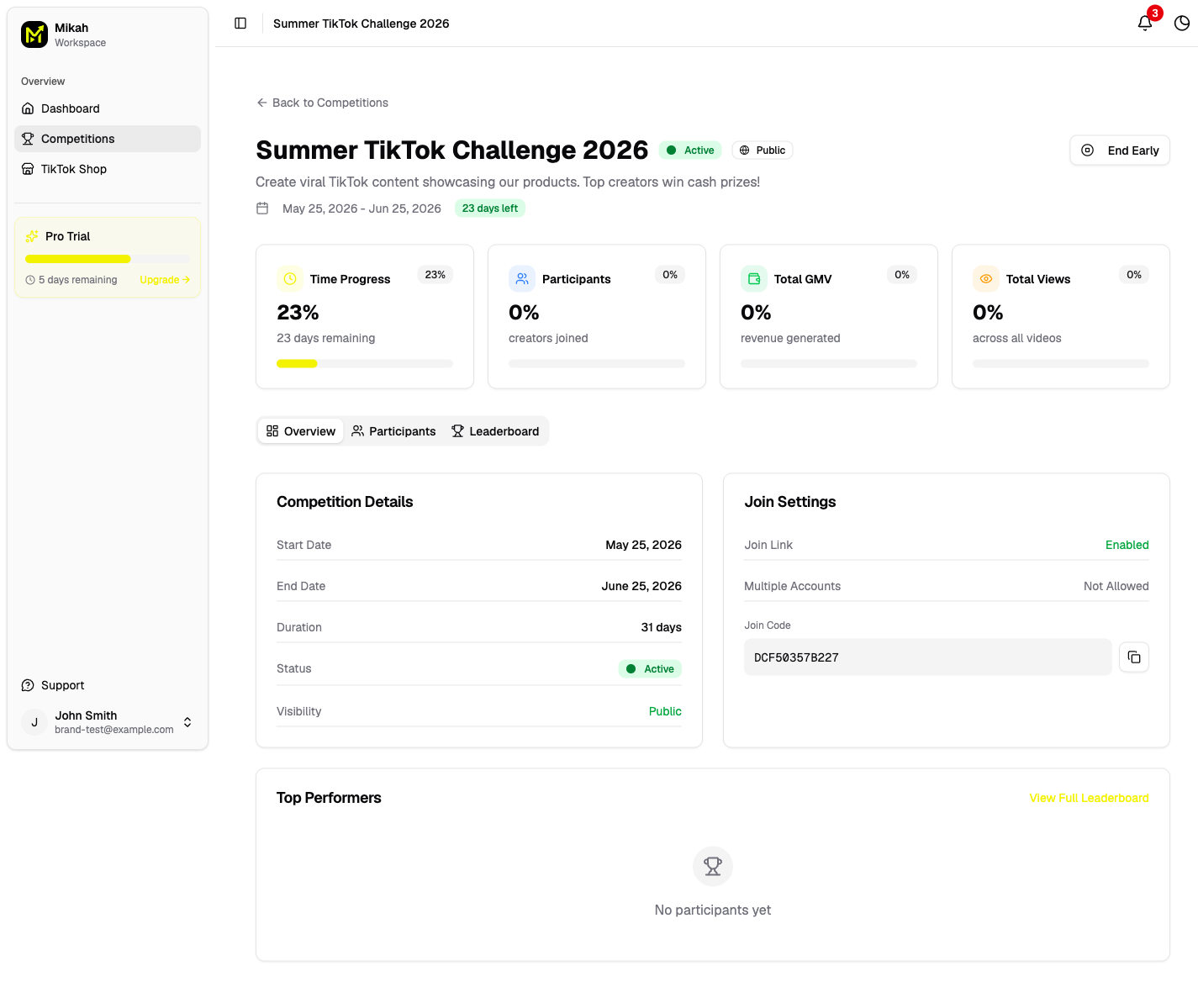1198x1008 pixels.
Task: Click the Participants card people icon
Action: click(x=522, y=279)
